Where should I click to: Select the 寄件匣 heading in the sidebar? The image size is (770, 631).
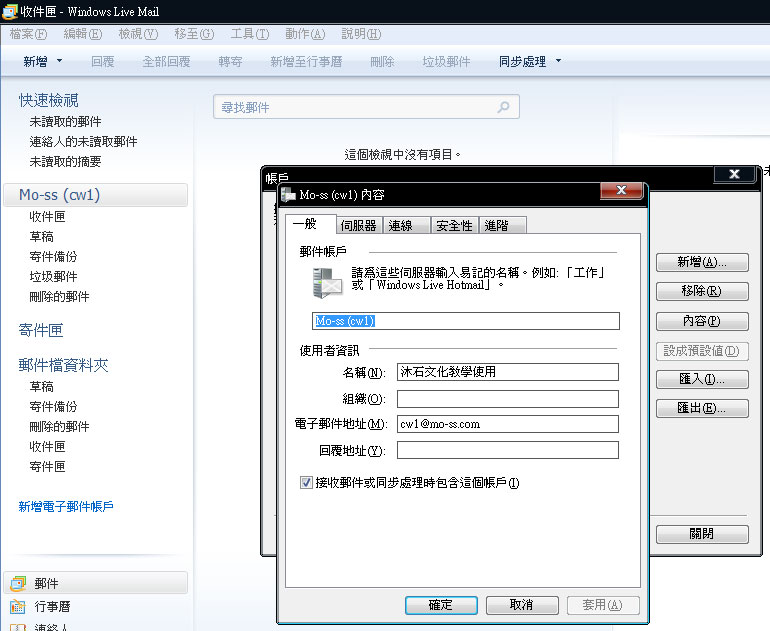coord(41,330)
